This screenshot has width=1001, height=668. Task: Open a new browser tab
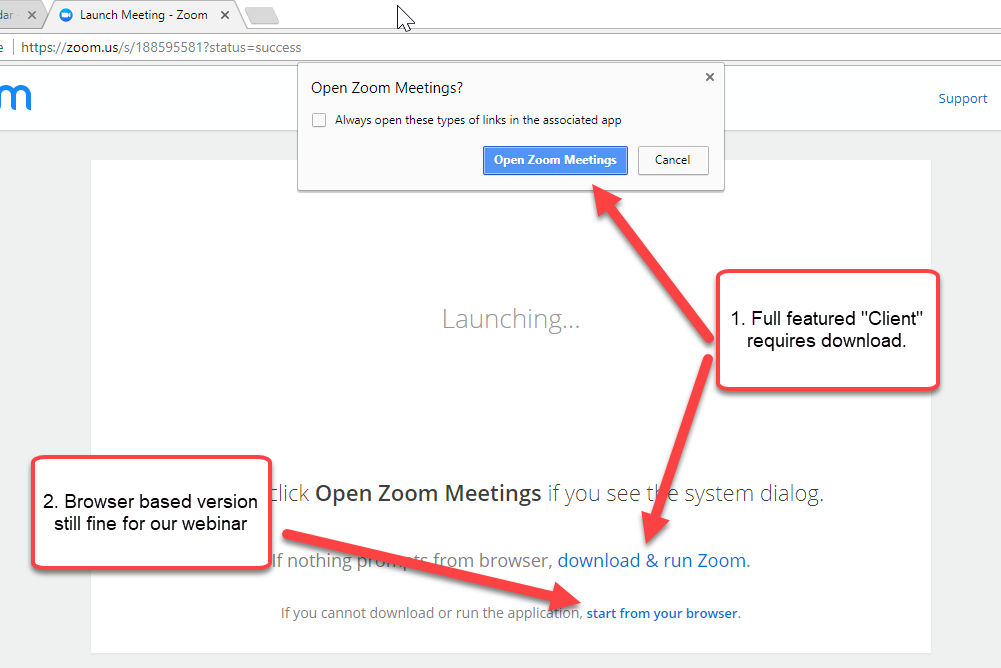pyautogui.click(x=262, y=16)
